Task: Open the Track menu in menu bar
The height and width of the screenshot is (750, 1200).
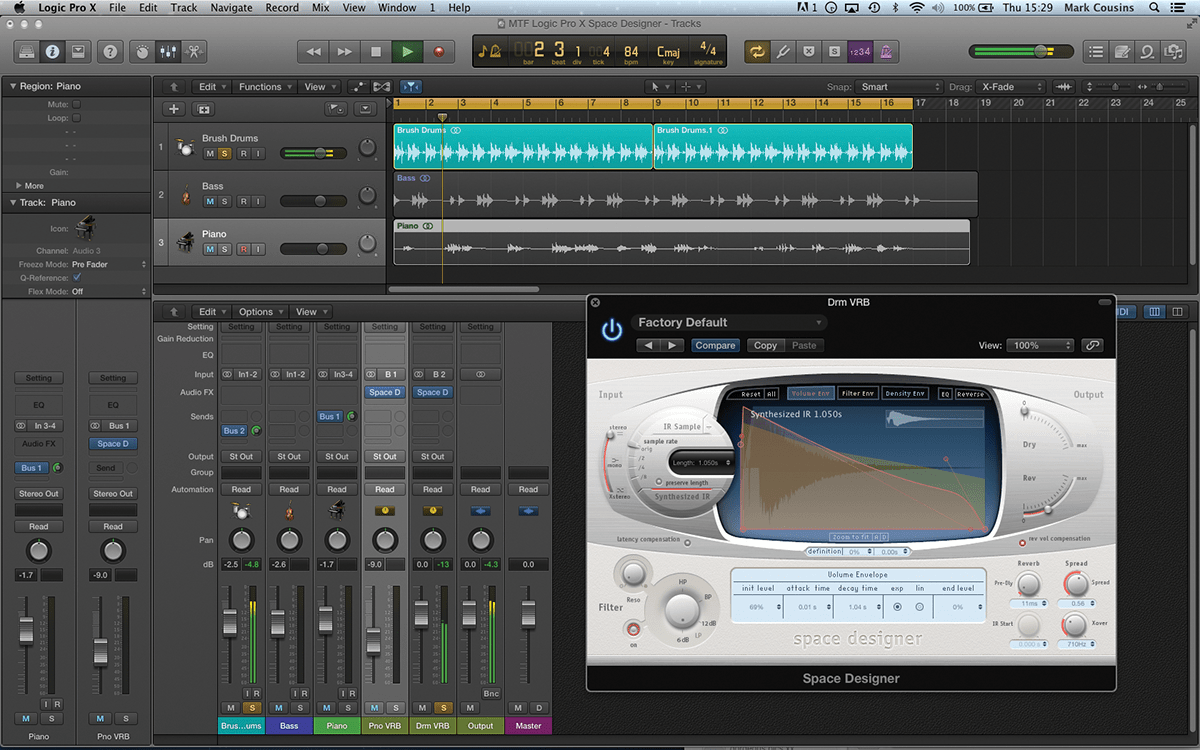Action: pos(184,8)
